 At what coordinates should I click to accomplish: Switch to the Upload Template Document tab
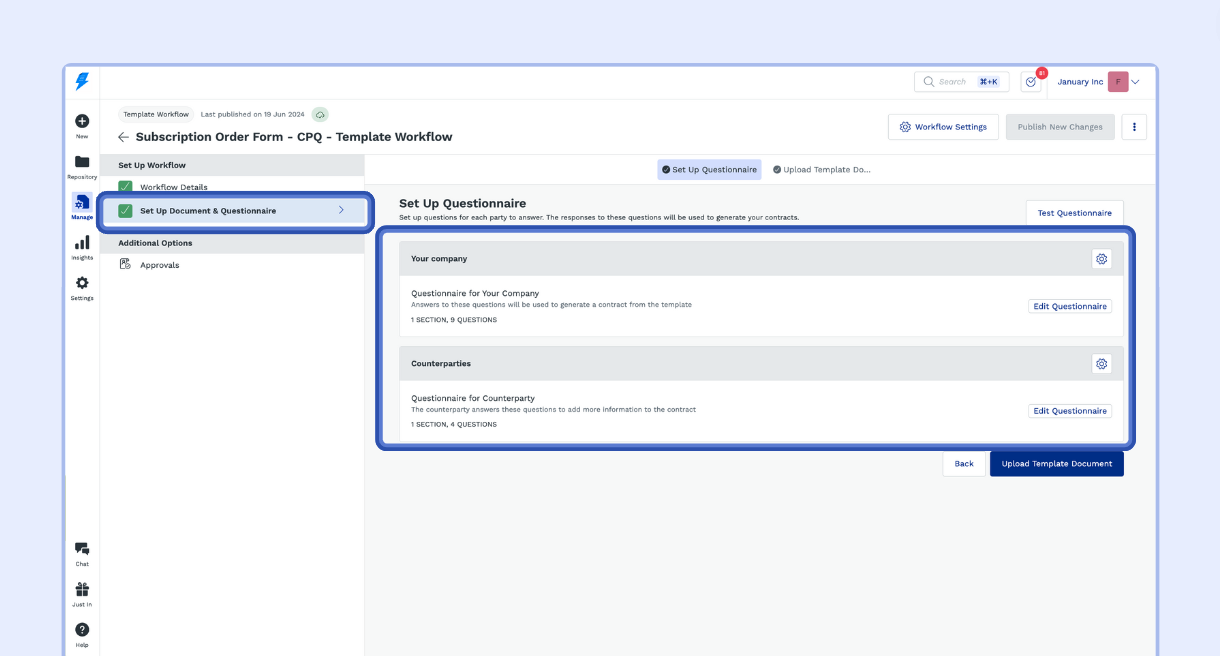tap(821, 170)
